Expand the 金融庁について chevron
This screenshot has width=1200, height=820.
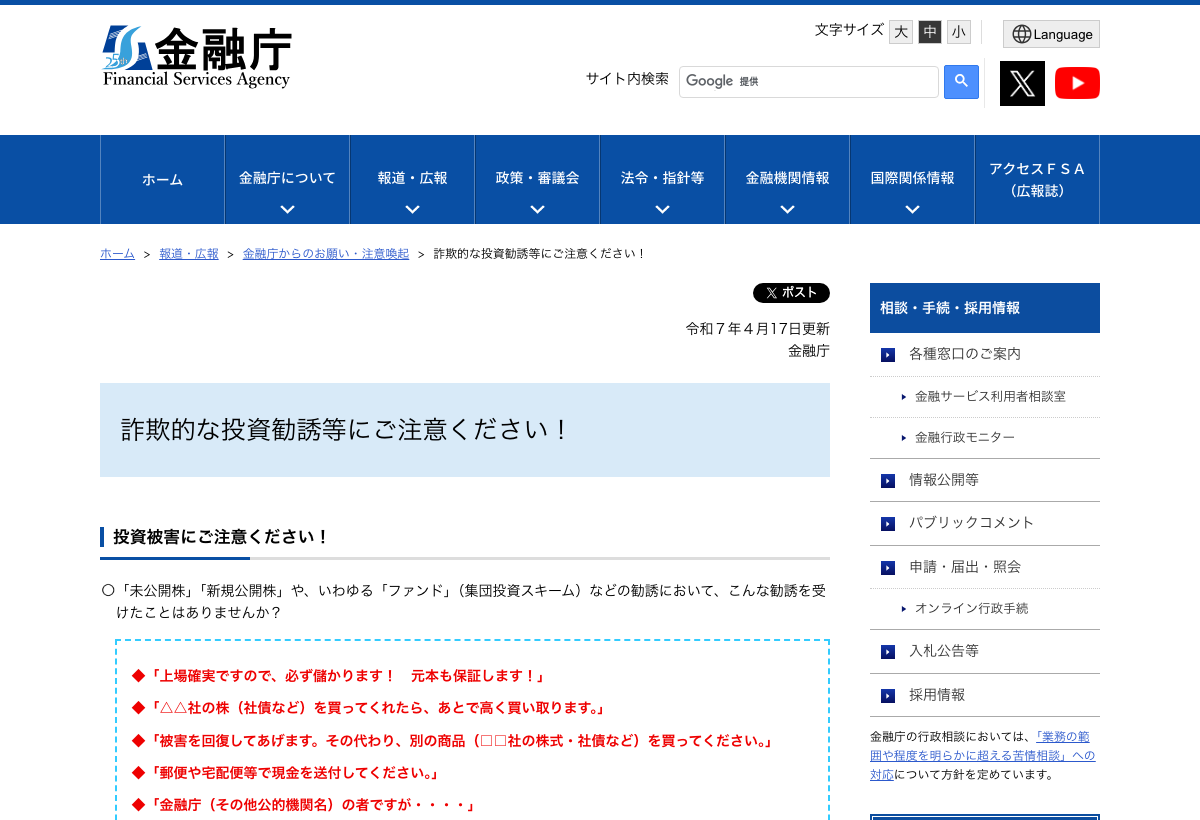click(x=287, y=209)
